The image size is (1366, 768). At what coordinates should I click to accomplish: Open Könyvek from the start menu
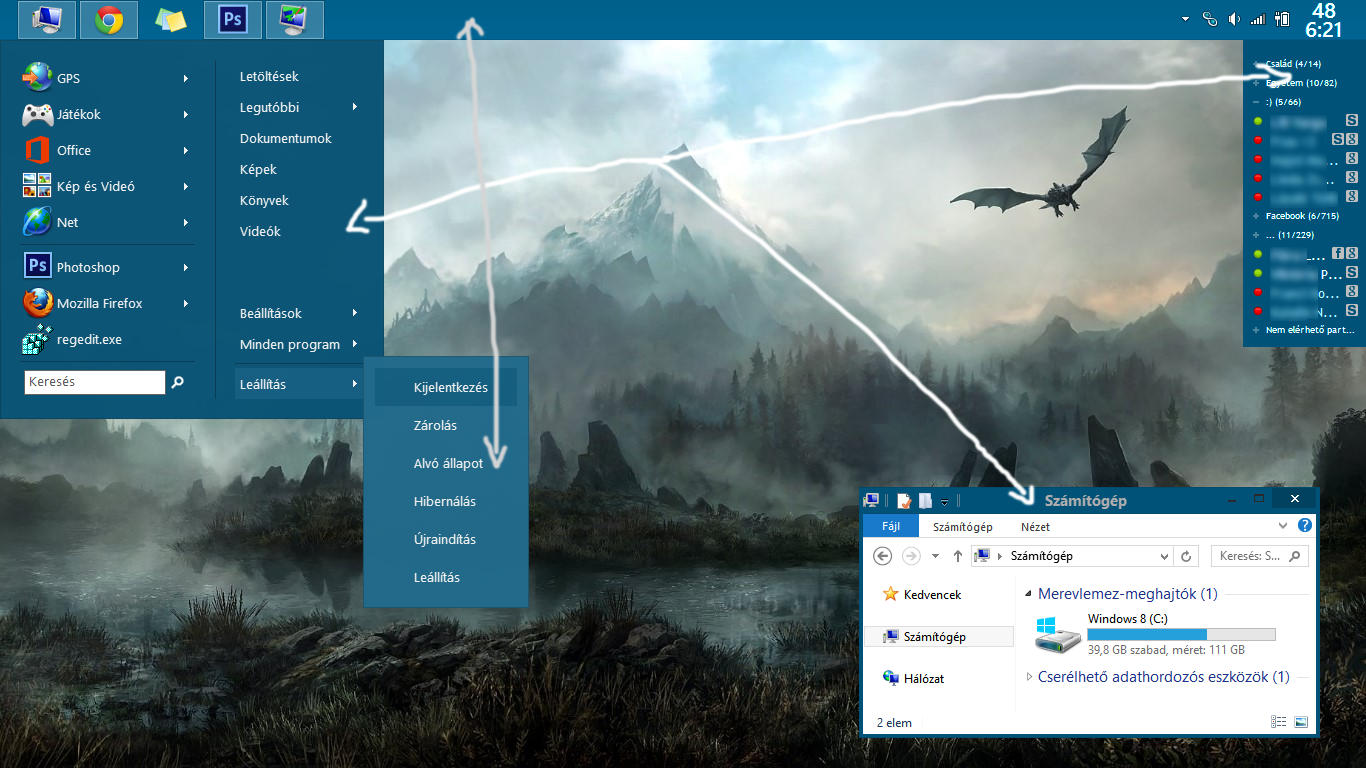pyautogui.click(x=264, y=200)
